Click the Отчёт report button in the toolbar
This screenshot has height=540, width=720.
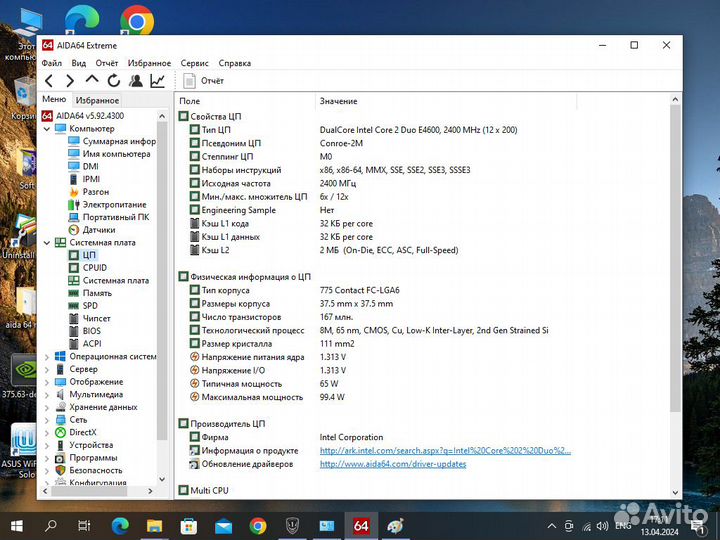[x=203, y=81]
